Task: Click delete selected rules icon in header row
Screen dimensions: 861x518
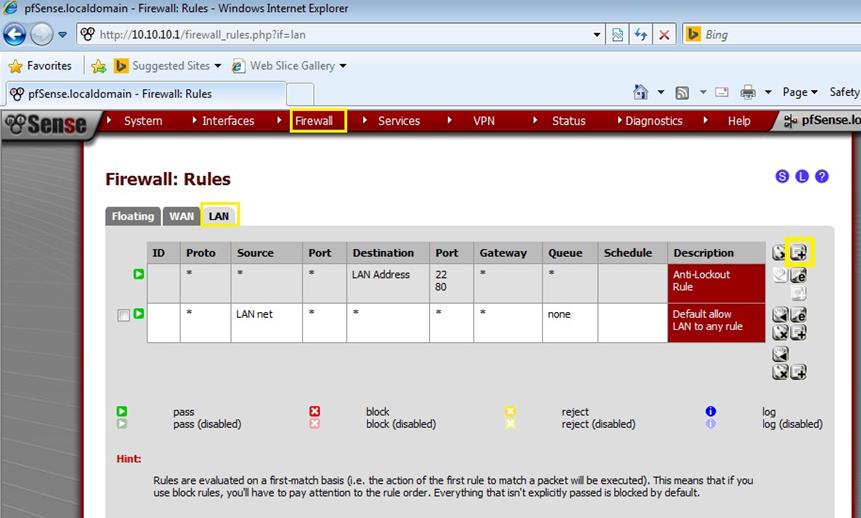Action: tap(780, 253)
